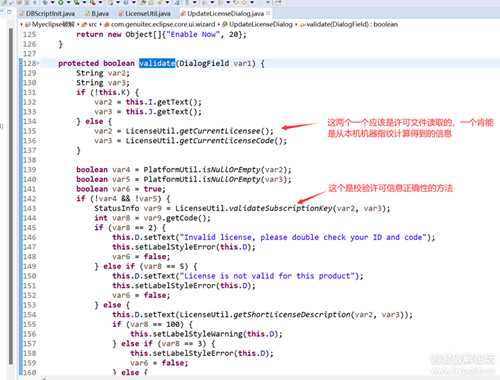Click getShortLicenseDescription on line 154

(292, 315)
